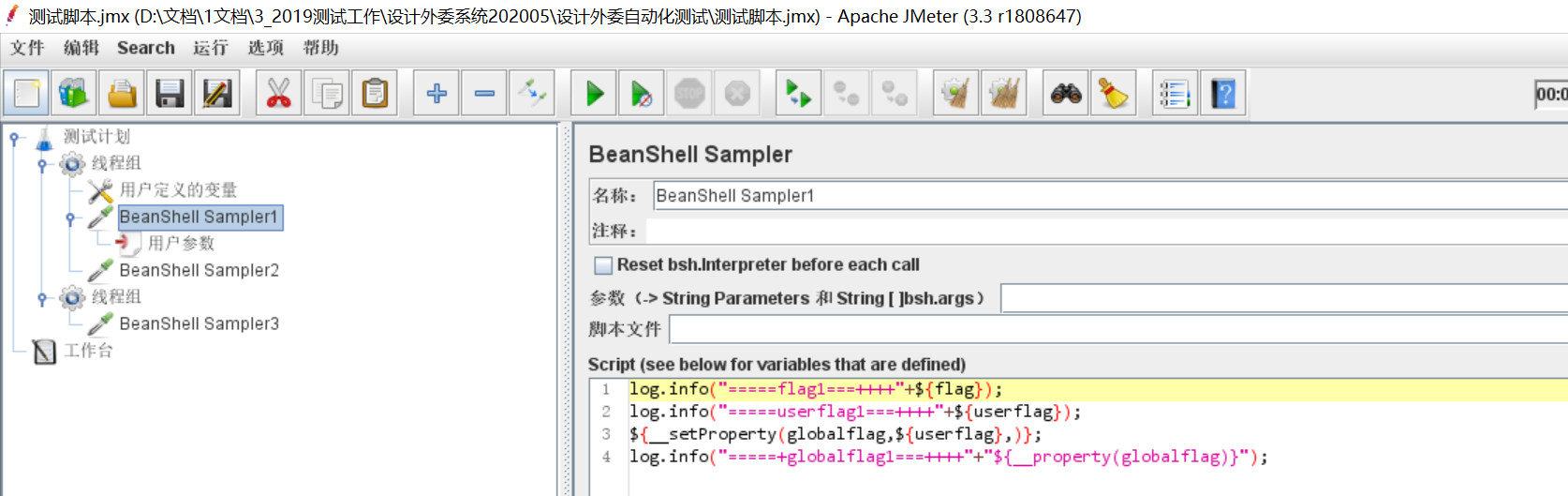Click the 脚本文件 input field
This screenshot has width=1568, height=496.
[x=1118, y=329]
